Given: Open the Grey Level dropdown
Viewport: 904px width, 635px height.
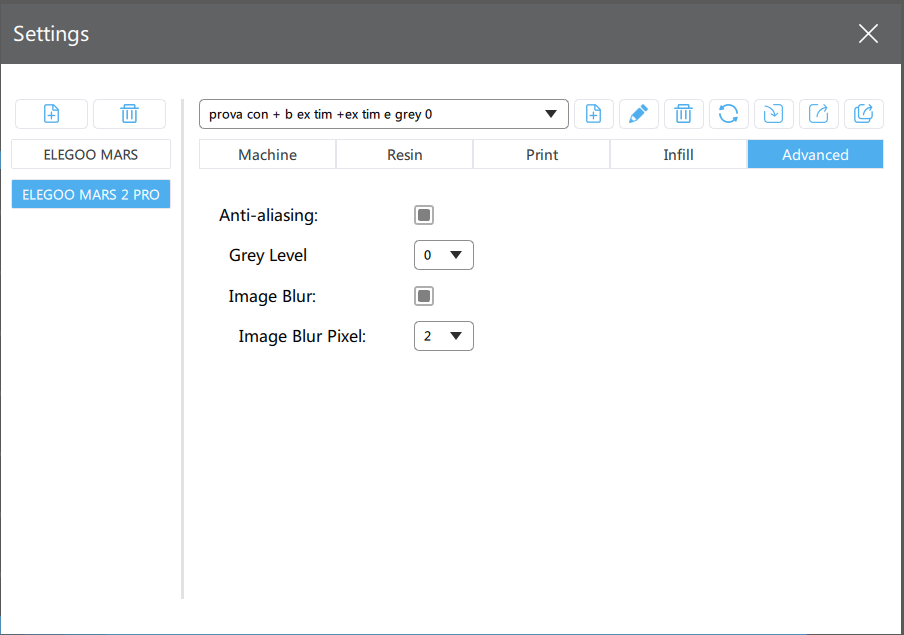Looking at the screenshot, I should tap(443, 255).
